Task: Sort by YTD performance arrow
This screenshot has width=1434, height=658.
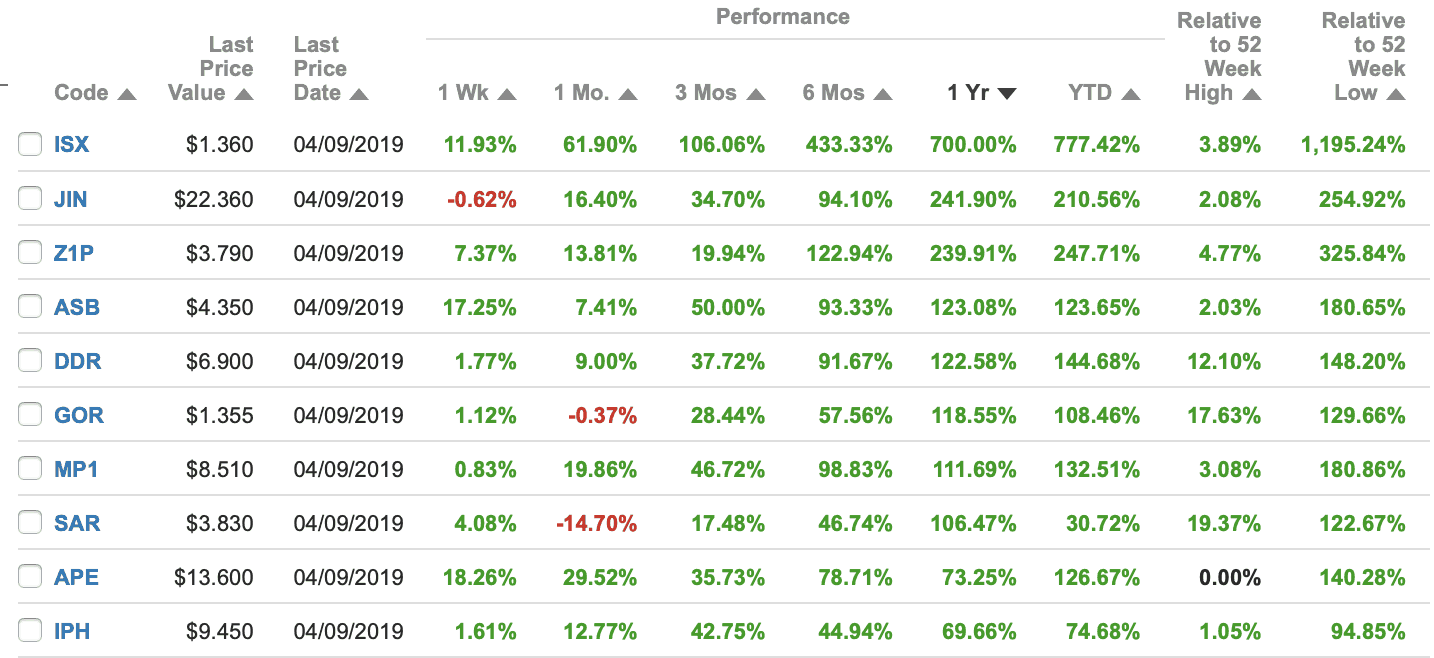Action: click(1131, 94)
